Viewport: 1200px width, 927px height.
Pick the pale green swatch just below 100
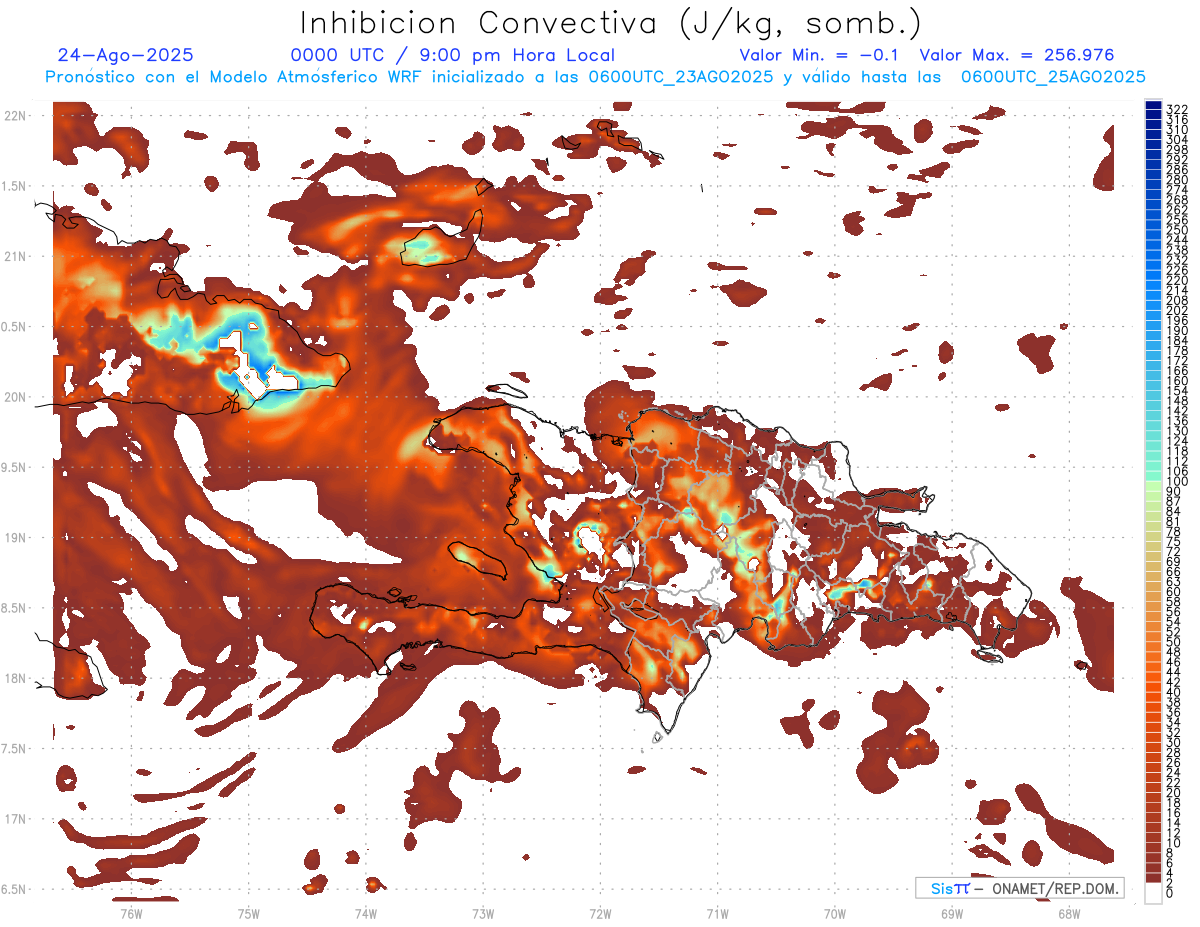point(1153,487)
